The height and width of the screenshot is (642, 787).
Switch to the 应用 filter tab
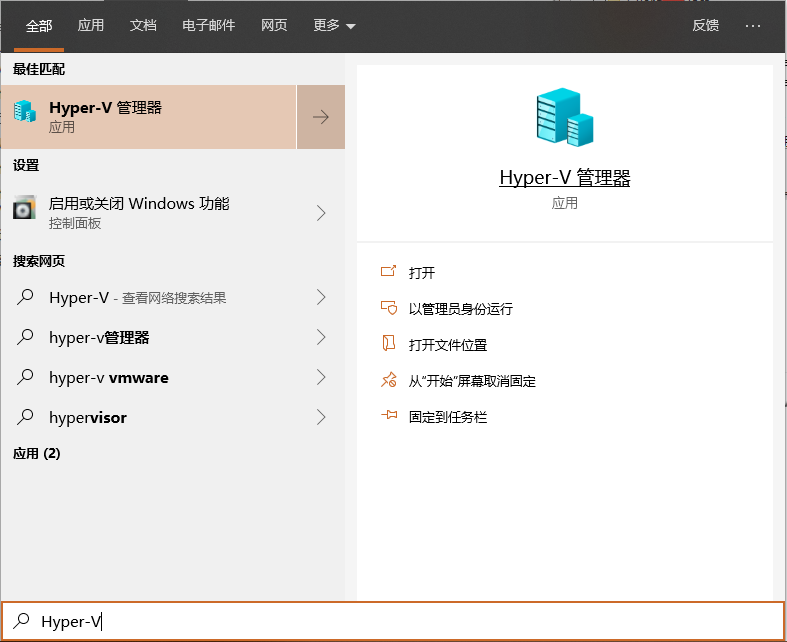point(90,25)
